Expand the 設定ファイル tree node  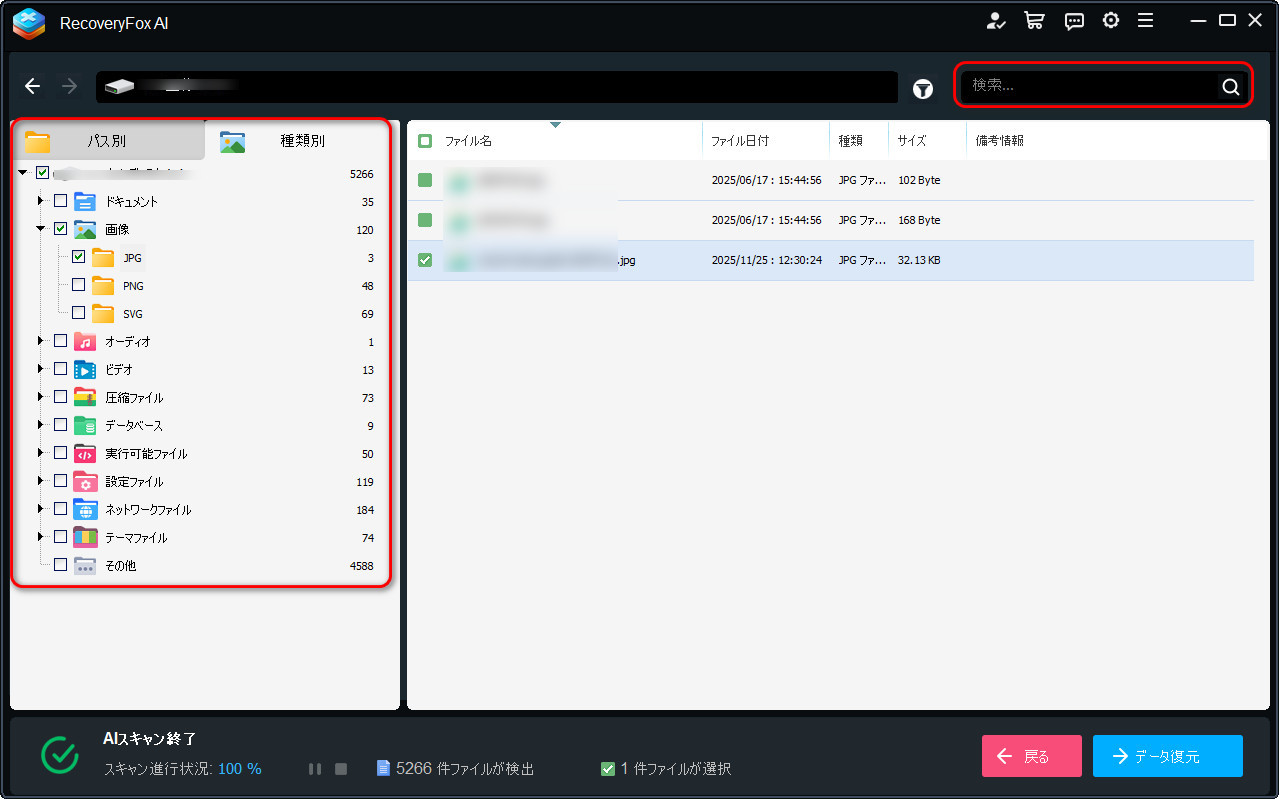pos(41,481)
